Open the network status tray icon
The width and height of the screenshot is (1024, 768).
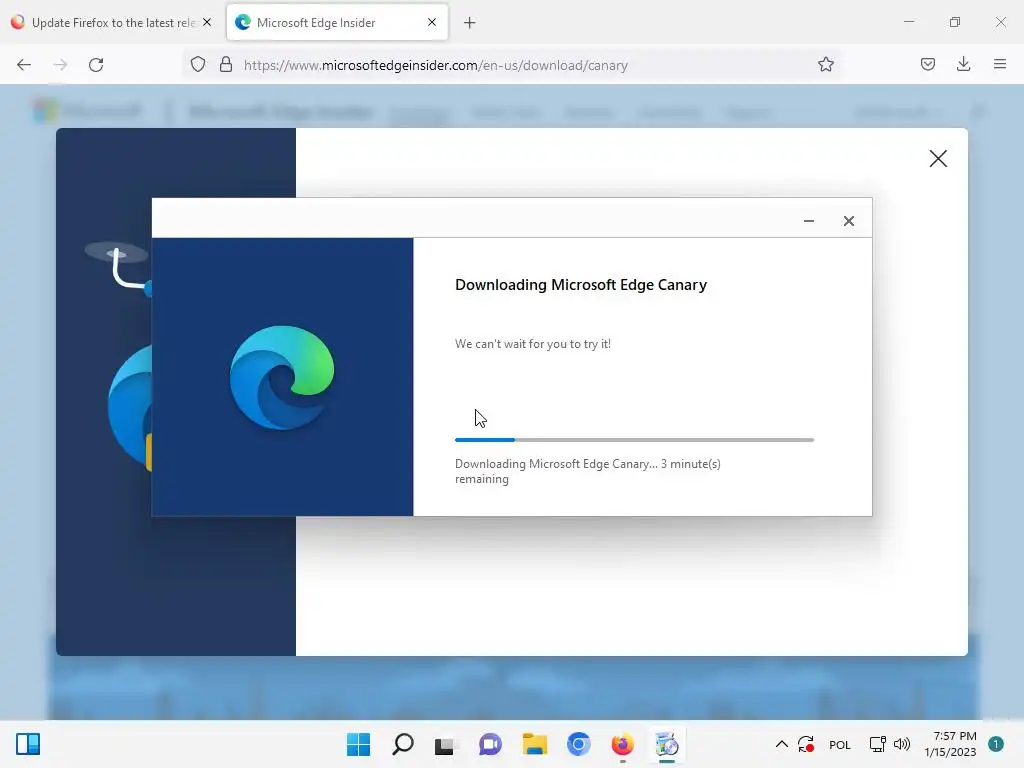coord(877,744)
